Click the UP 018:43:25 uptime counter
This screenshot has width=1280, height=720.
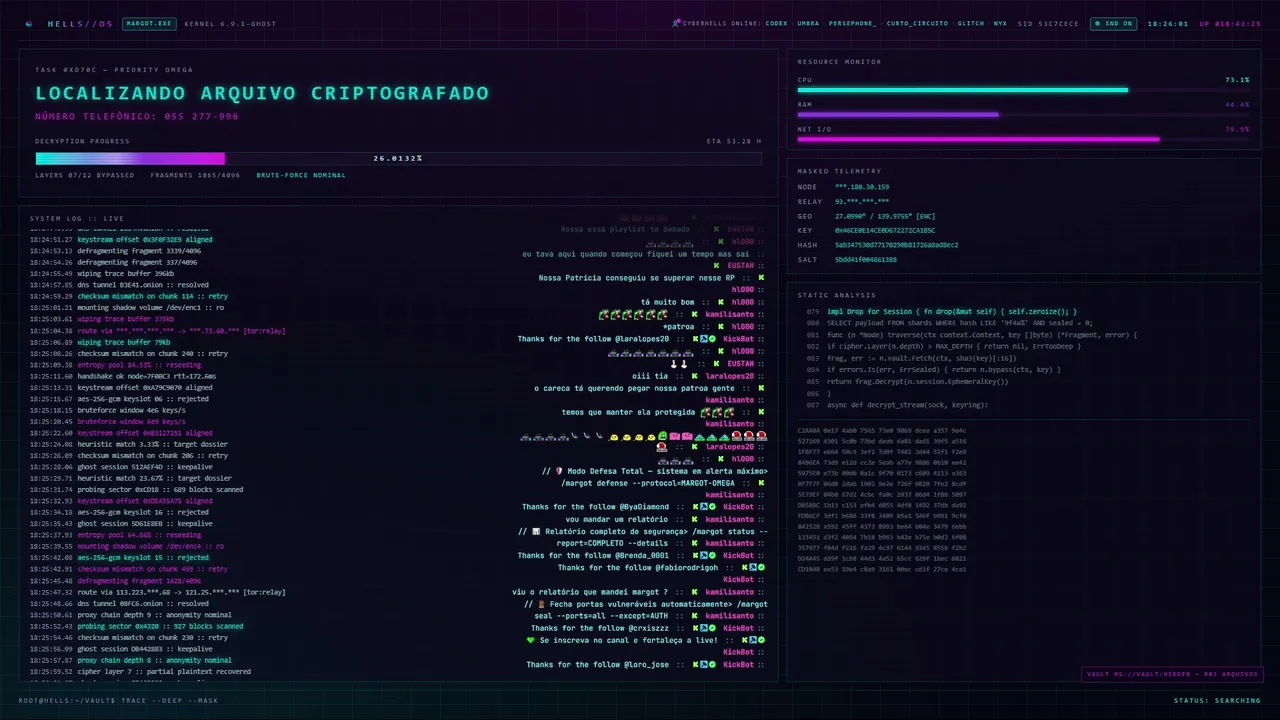[1229, 23]
